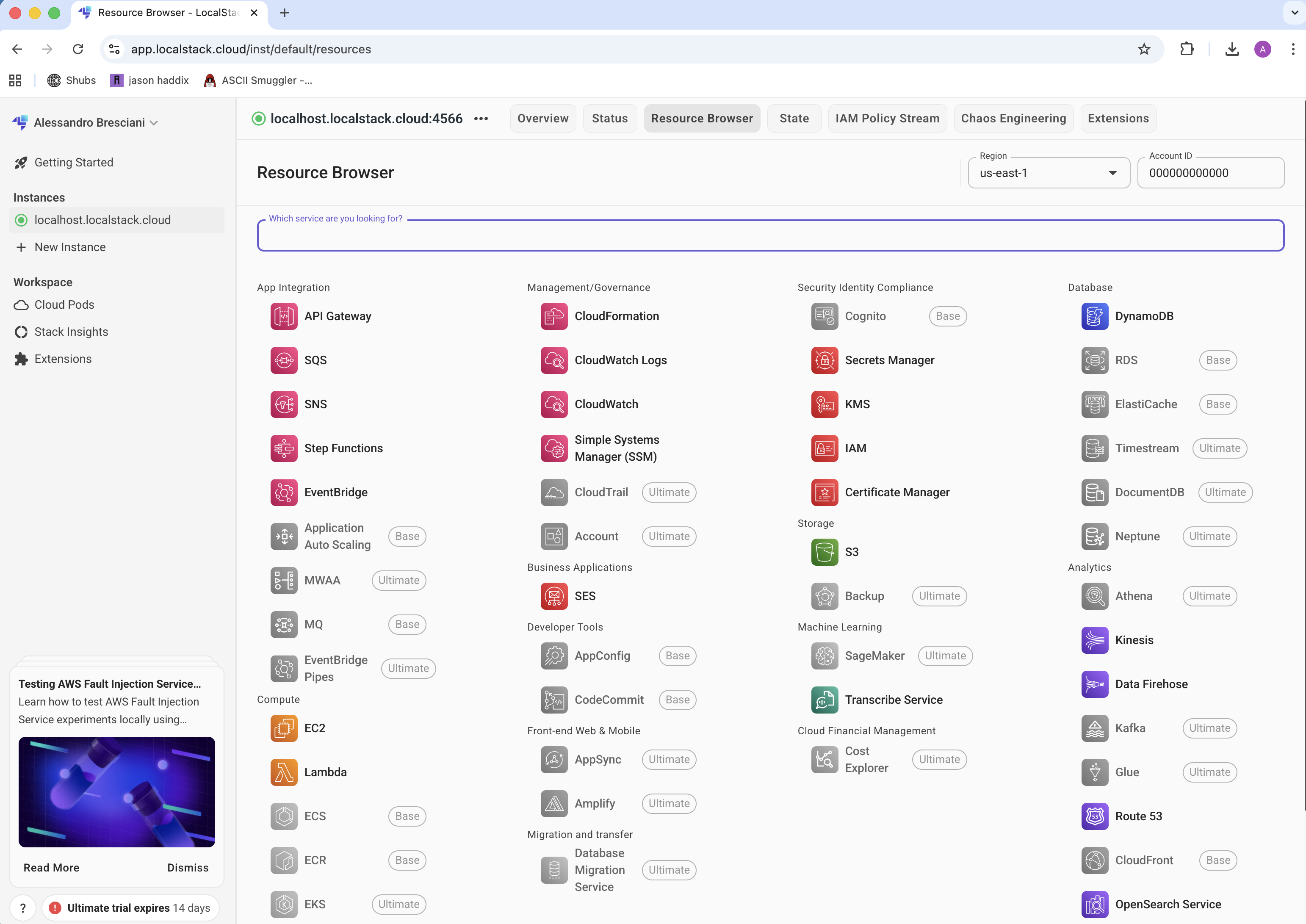Click the Fault Injection article thumbnail
The height and width of the screenshot is (924, 1306).
[116, 791]
